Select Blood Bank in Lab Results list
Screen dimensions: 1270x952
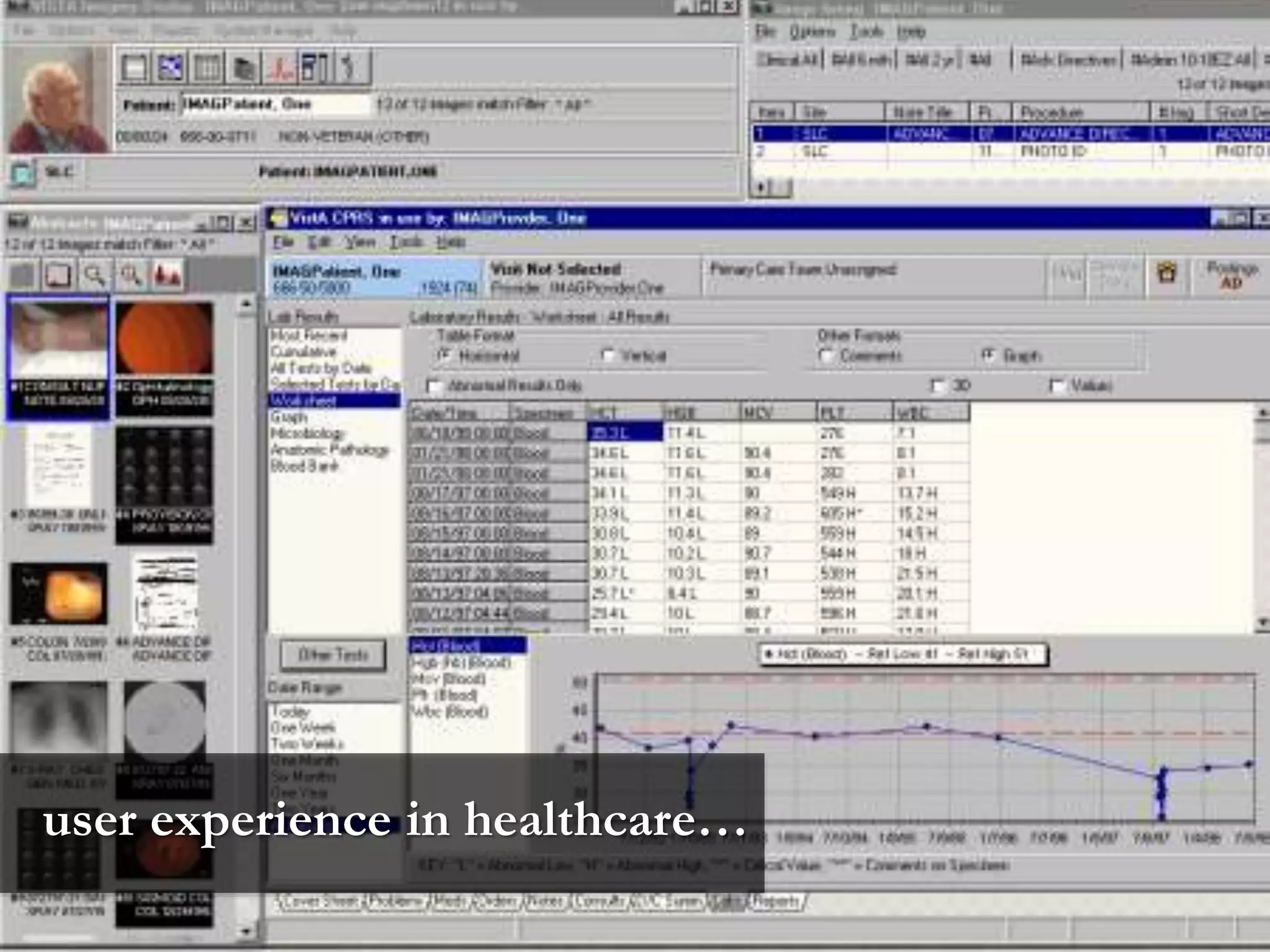coord(304,465)
